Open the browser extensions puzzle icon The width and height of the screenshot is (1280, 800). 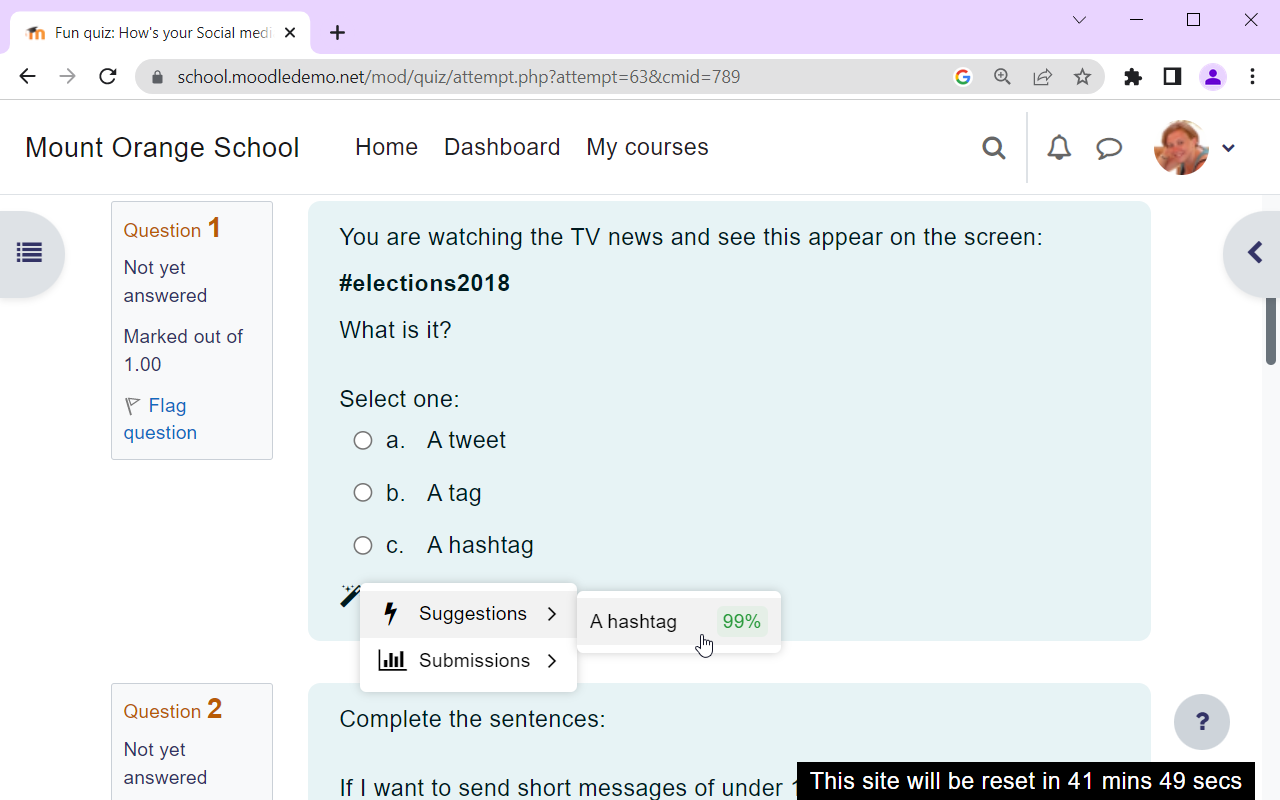1132,77
